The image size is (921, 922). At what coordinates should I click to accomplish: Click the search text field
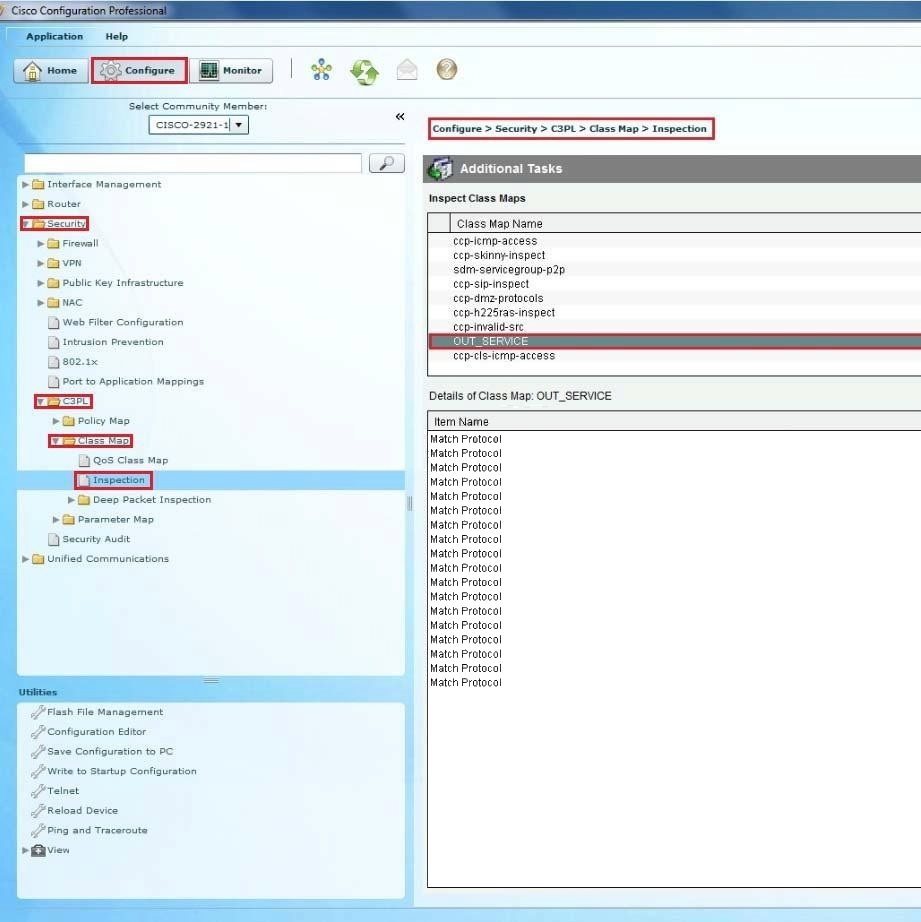[193, 163]
